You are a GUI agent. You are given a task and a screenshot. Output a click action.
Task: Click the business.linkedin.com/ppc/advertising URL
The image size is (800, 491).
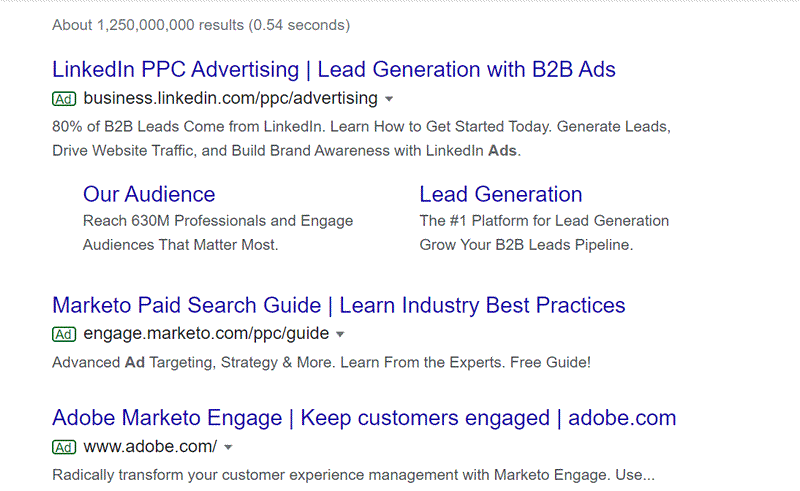click(x=231, y=98)
